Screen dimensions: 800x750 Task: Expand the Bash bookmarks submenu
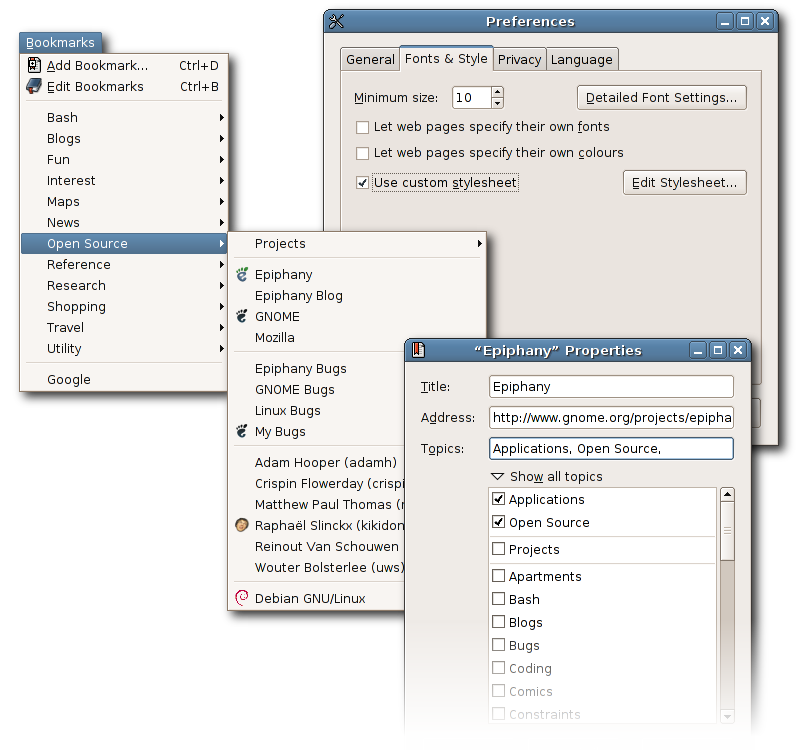coord(124,117)
